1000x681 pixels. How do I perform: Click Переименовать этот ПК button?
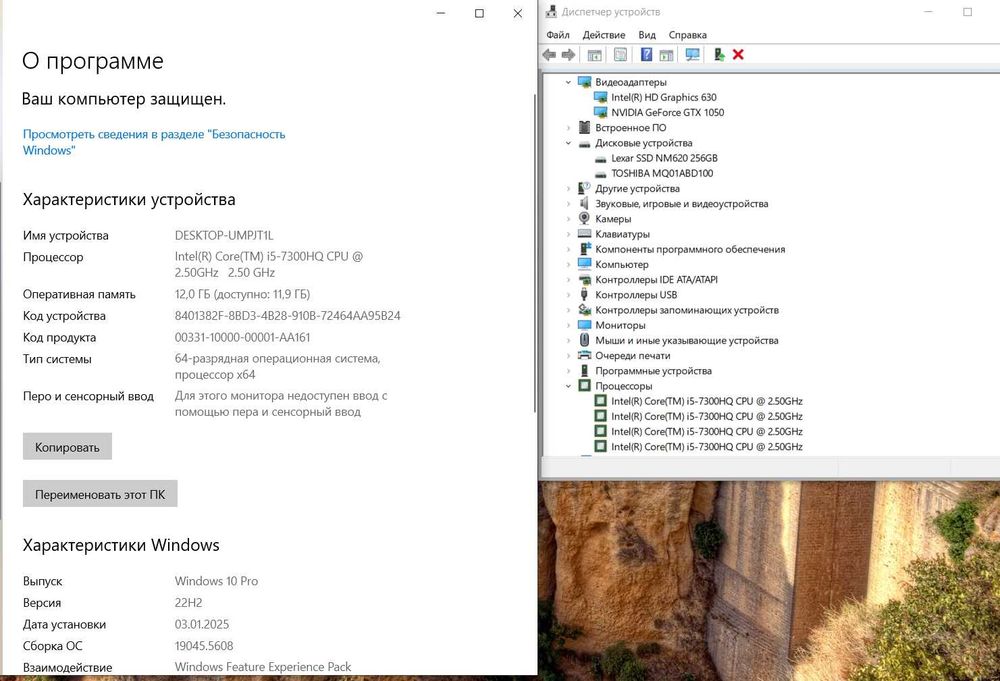(99, 494)
